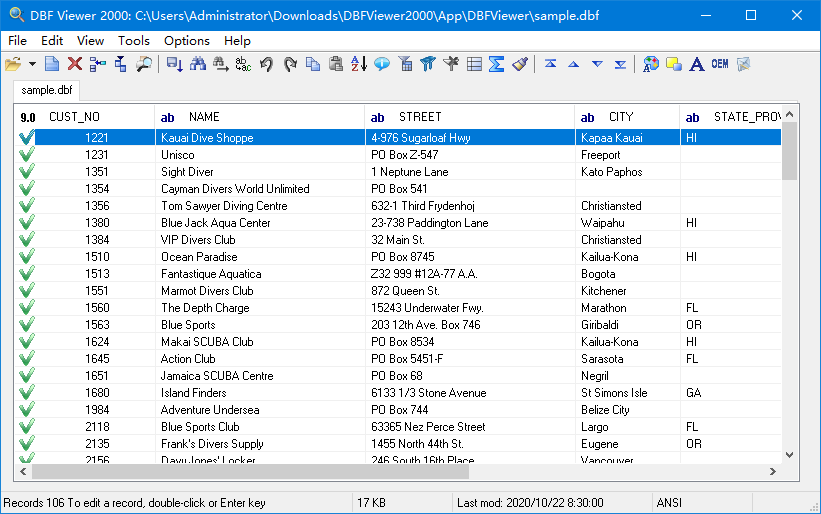Viewport: 821px width, 514px height.
Task: Click horizontal scrollbar left arrow
Action: (x=24, y=472)
